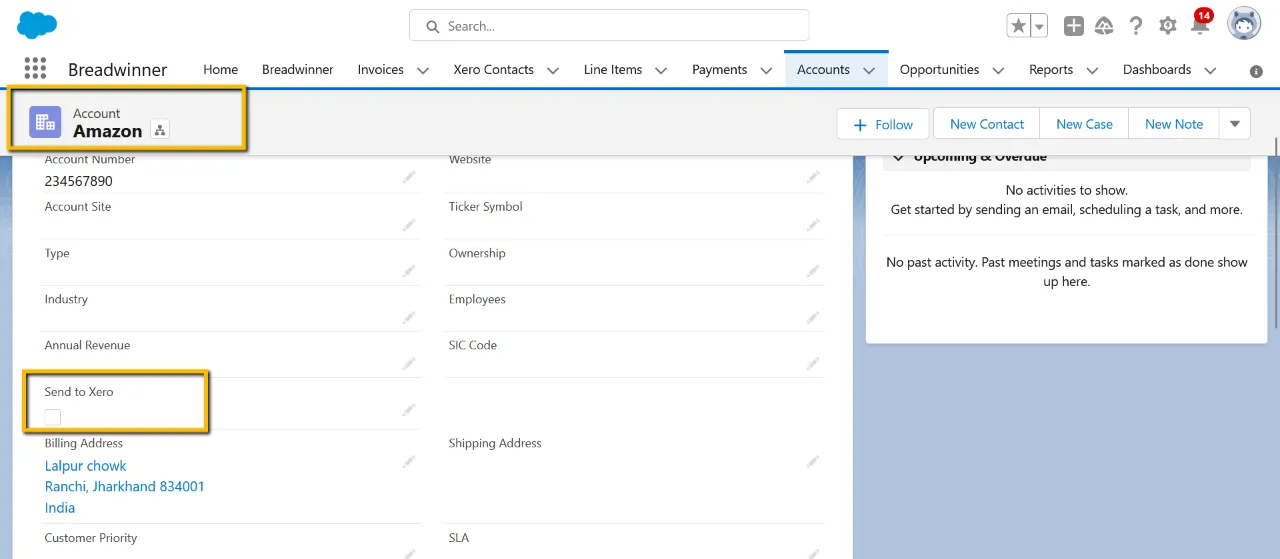
Task: Expand the favorites list arrow
Action: click(x=1039, y=26)
